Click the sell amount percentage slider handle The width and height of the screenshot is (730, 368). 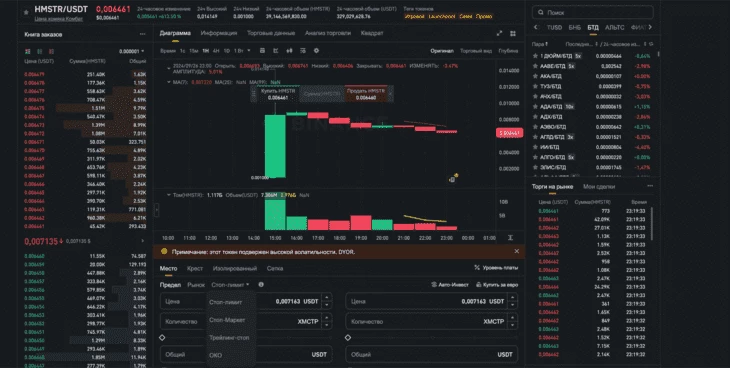(348, 338)
